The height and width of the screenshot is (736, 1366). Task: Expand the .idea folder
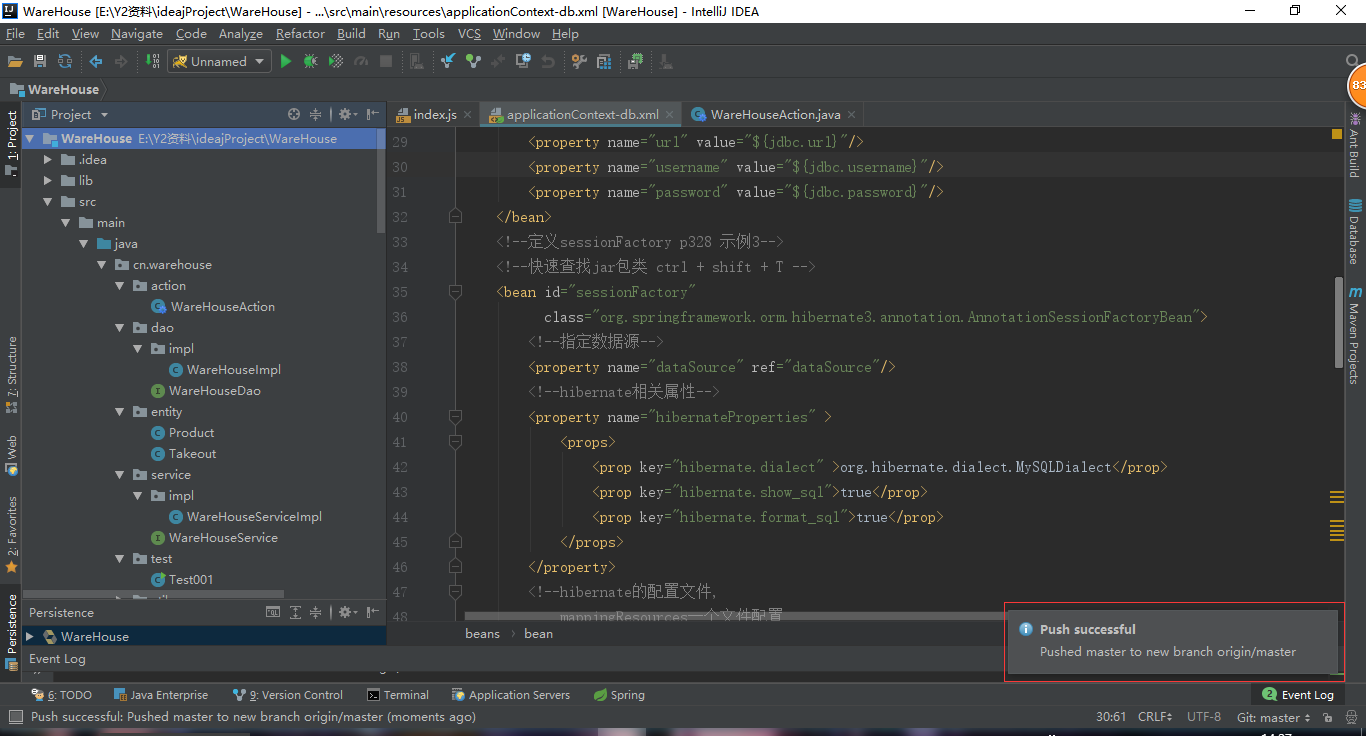point(48,160)
